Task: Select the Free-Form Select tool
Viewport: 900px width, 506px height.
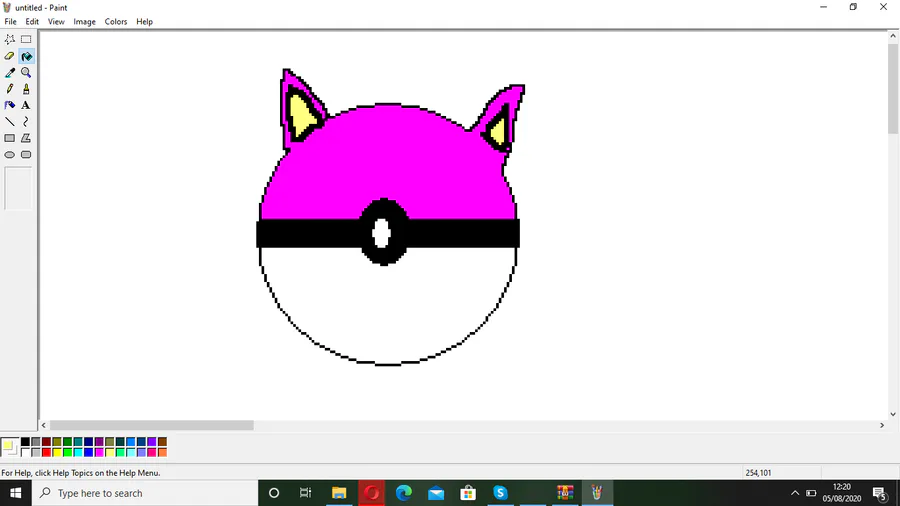Action: [10, 40]
